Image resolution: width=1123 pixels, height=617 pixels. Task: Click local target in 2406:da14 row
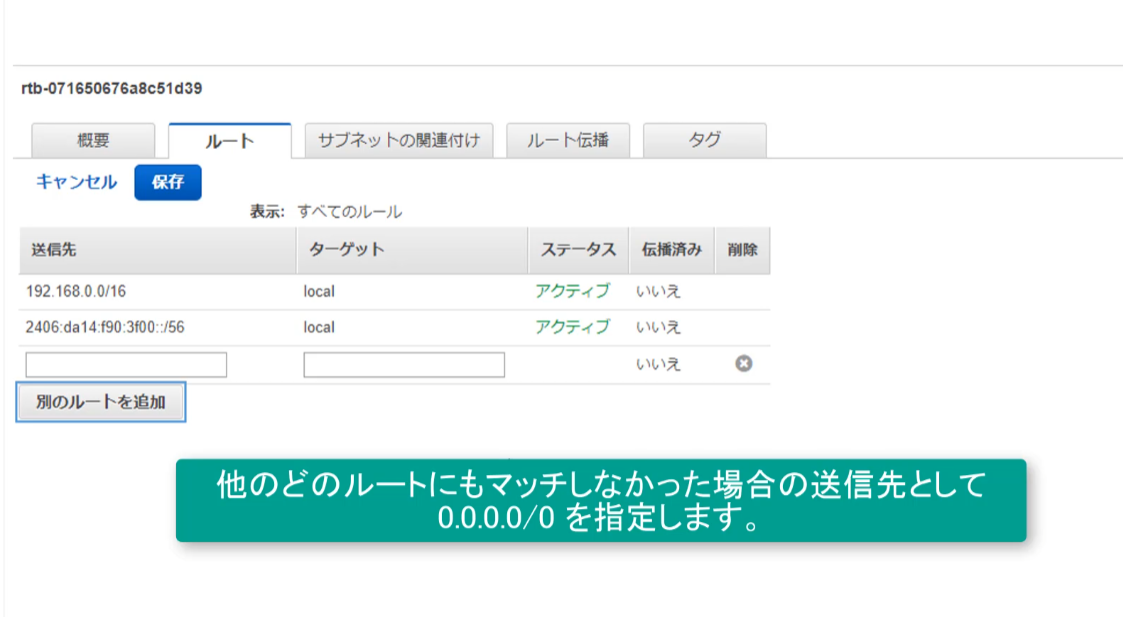click(x=319, y=327)
